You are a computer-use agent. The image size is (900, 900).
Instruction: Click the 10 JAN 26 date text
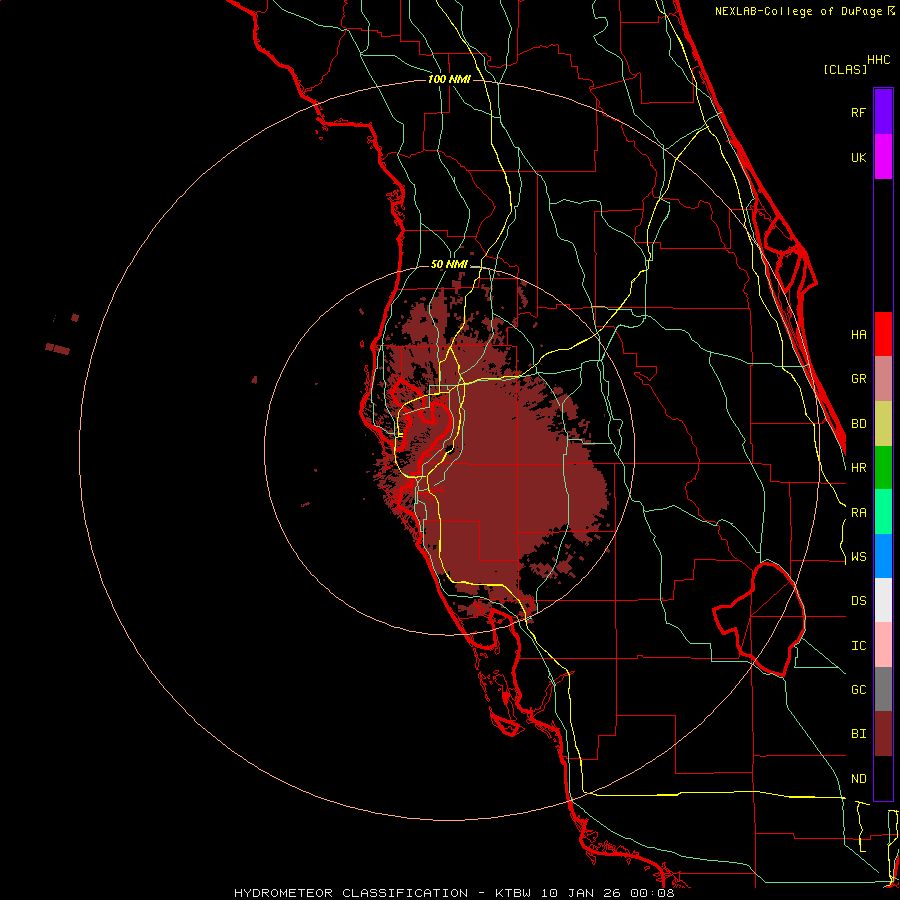tap(580, 893)
